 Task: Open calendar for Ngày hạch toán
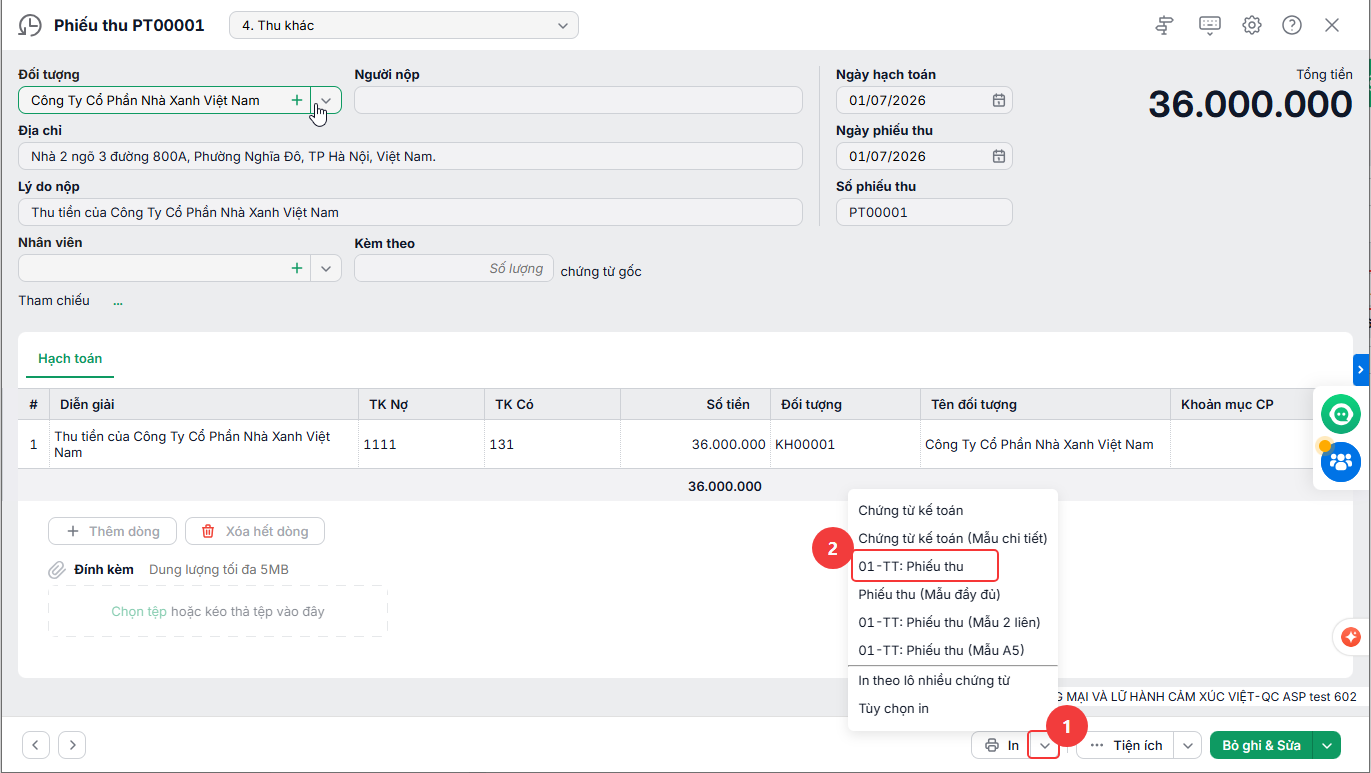[x=998, y=100]
